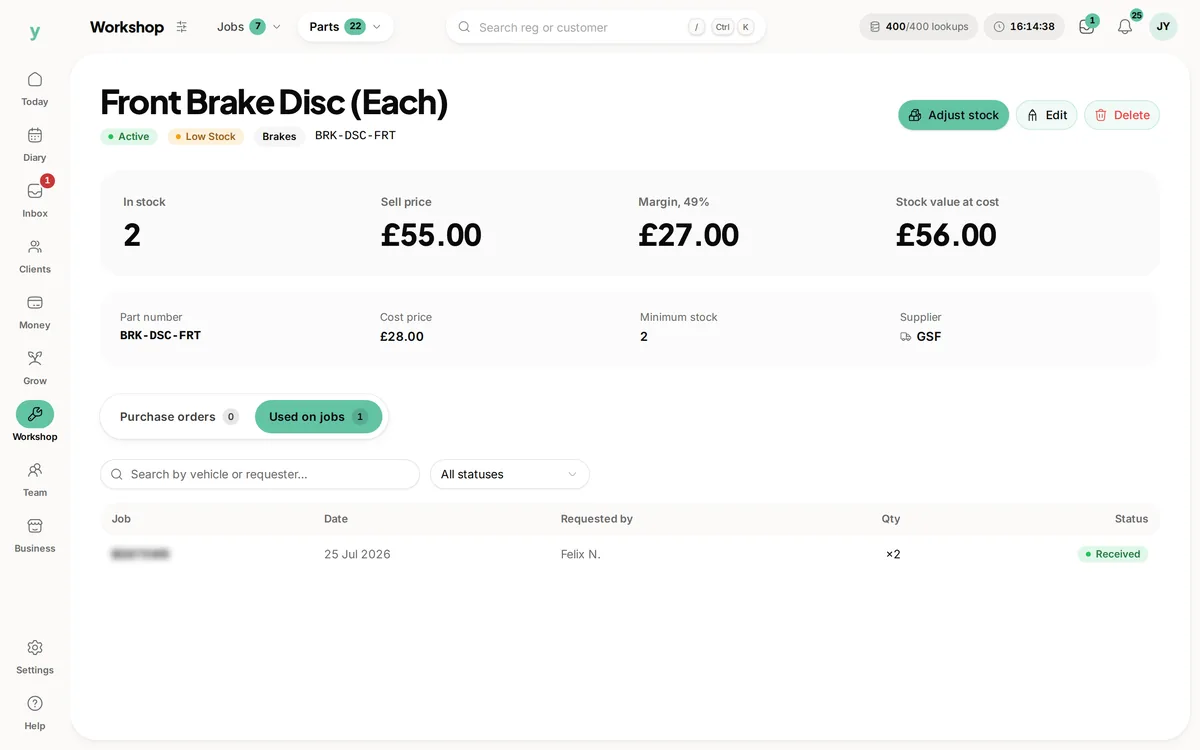Open the JY user avatar
Screen dimensions: 1200x750
pyautogui.click(x=1163, y=27)
